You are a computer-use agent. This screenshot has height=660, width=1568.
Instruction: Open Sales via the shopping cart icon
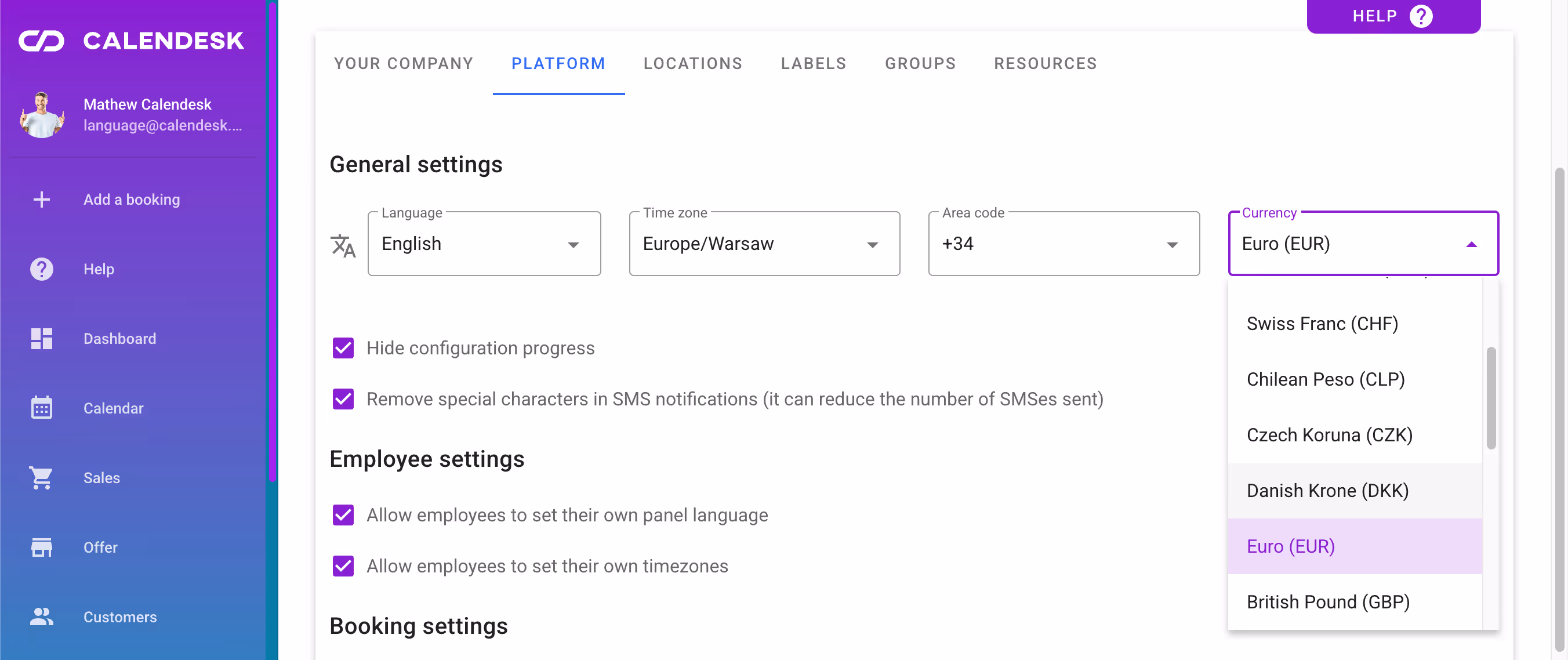tap(41, 478)
